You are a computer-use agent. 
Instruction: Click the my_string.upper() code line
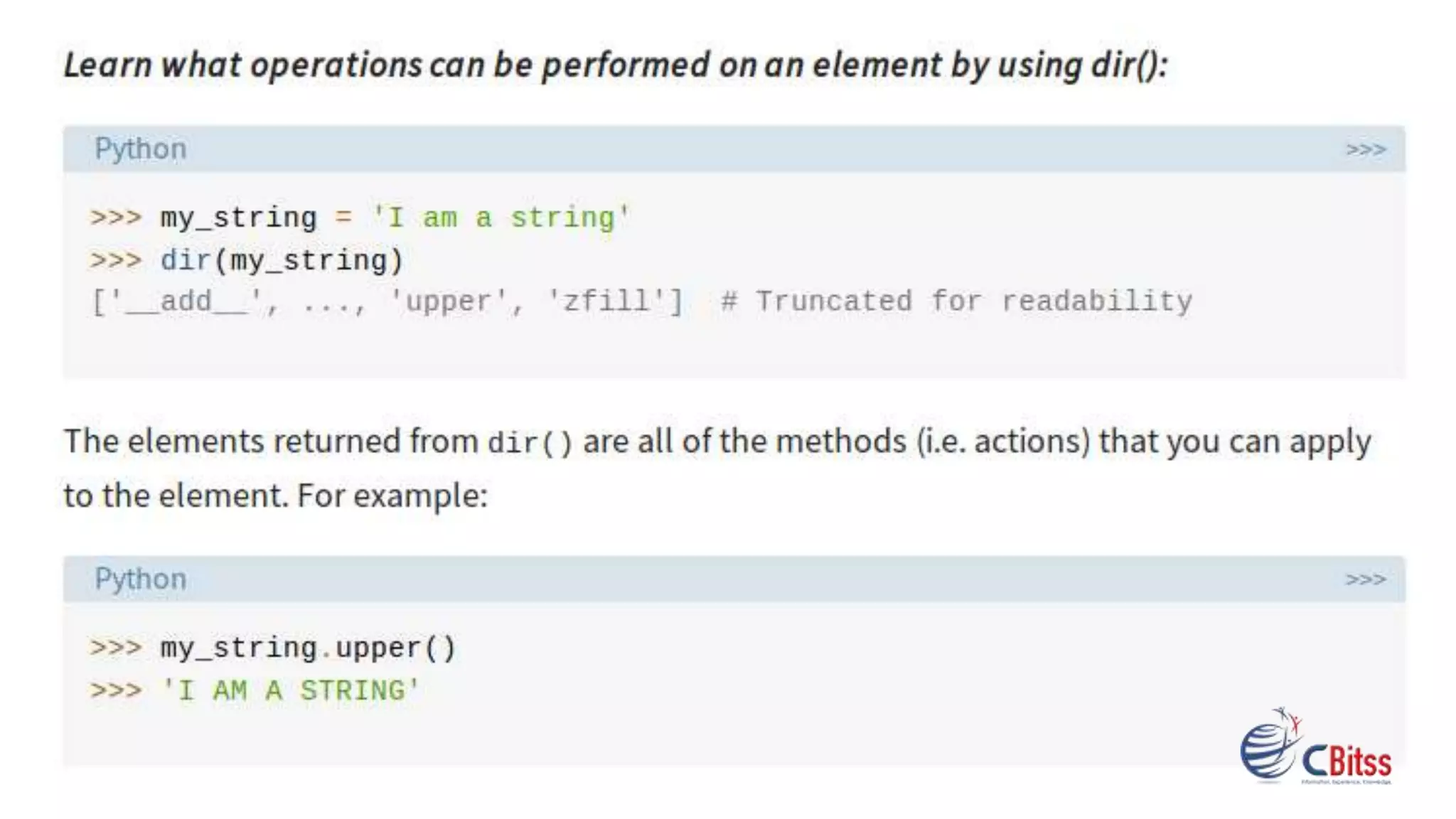(x=308, y=648)
